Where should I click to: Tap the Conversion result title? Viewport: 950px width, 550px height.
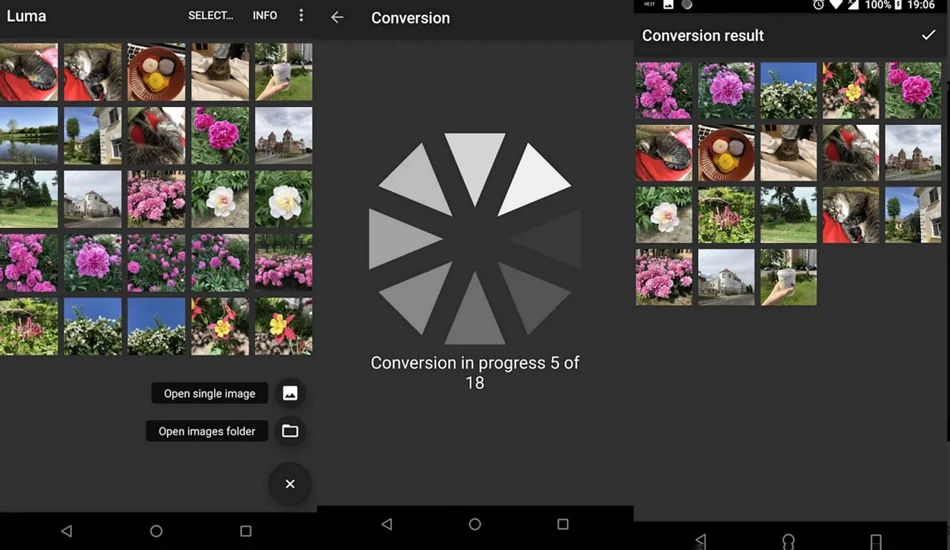point(703,36)
